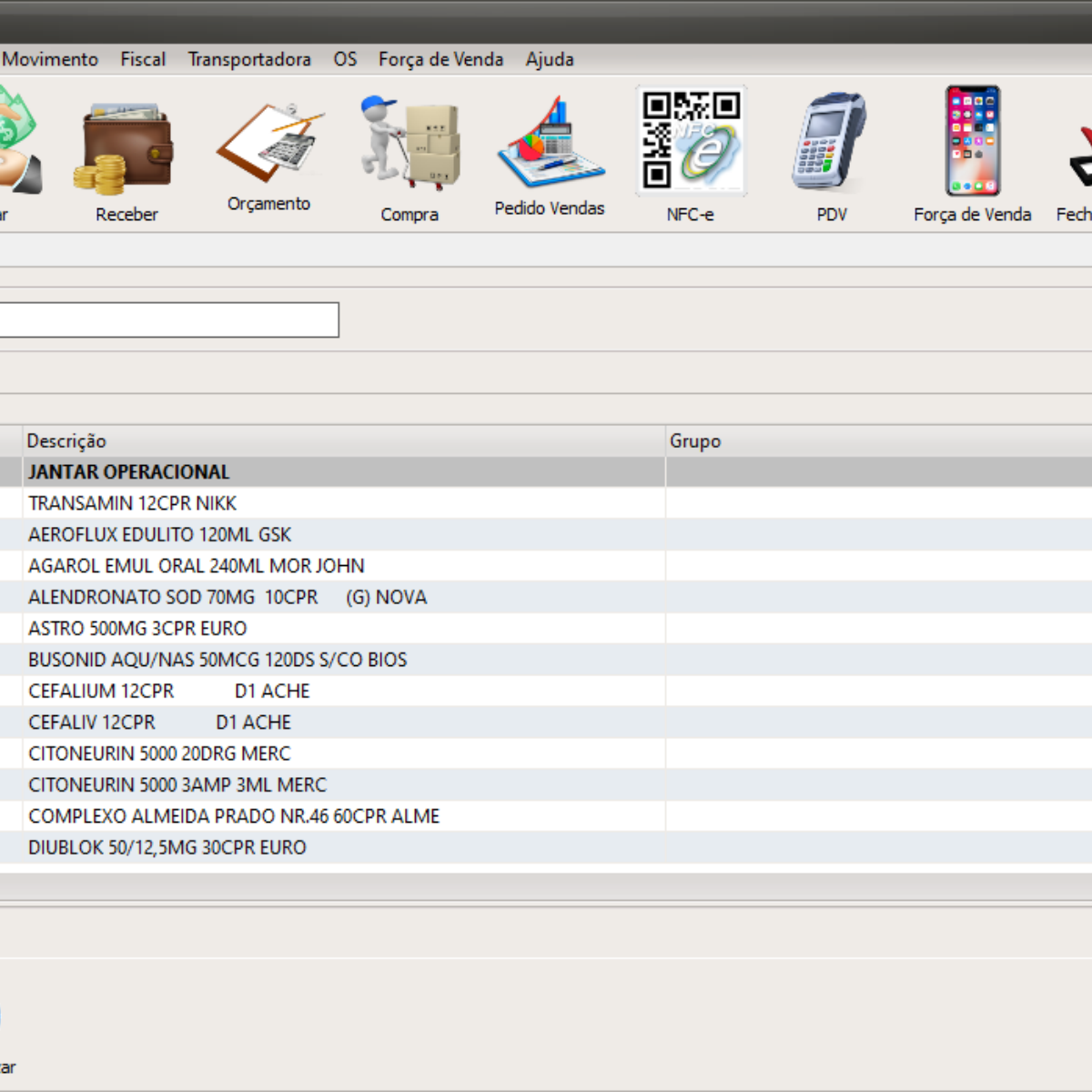Launch Pedido Vendas chart icon

coord(550,146)
